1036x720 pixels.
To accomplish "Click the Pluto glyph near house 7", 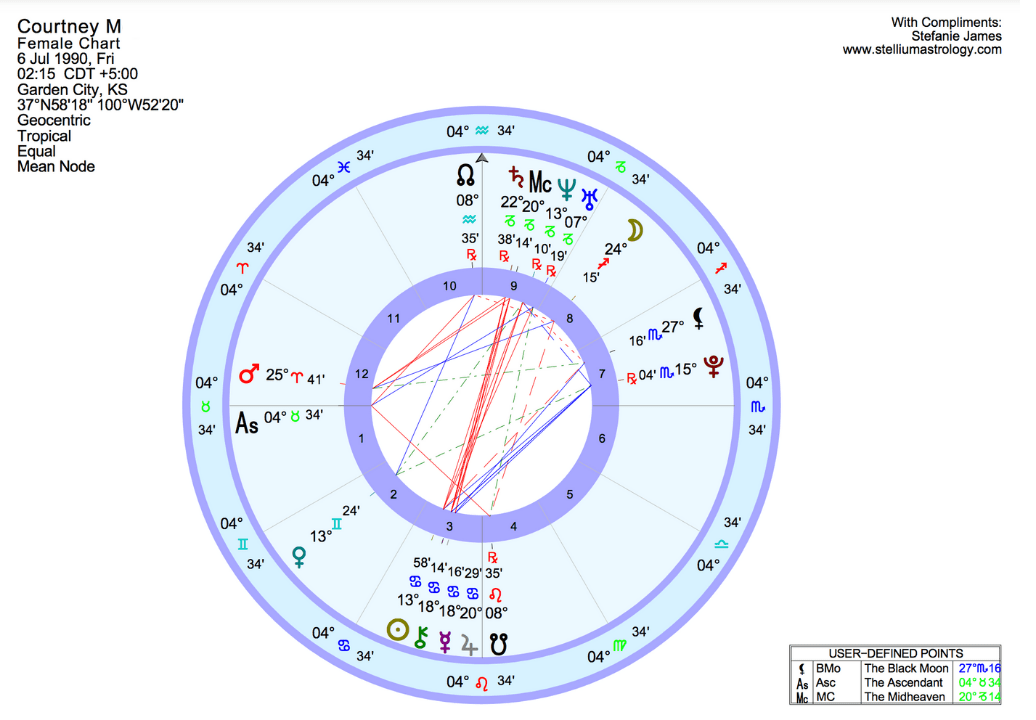I will point(713,367).
